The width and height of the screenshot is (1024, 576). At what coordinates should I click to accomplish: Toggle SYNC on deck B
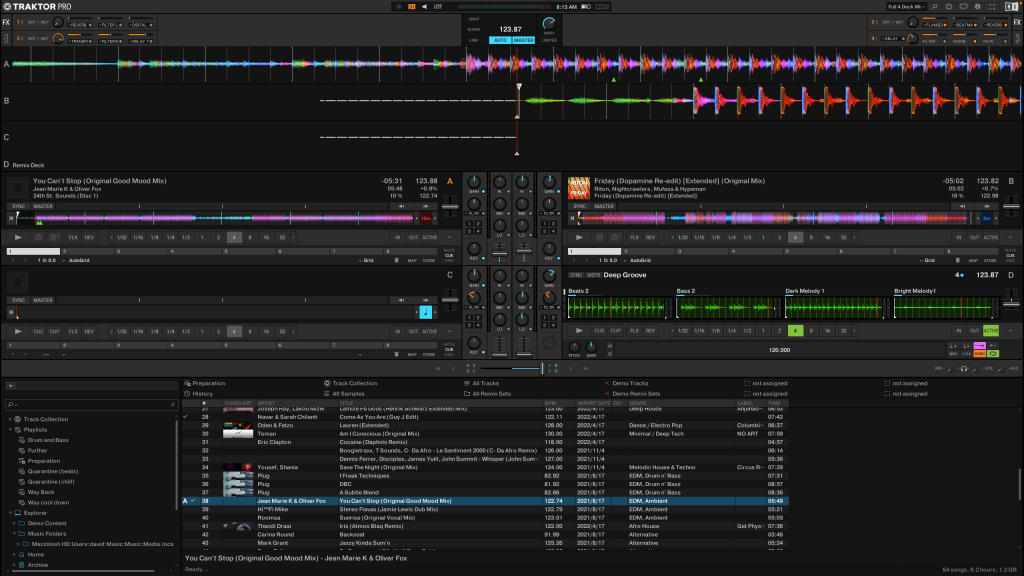[579, 206]
